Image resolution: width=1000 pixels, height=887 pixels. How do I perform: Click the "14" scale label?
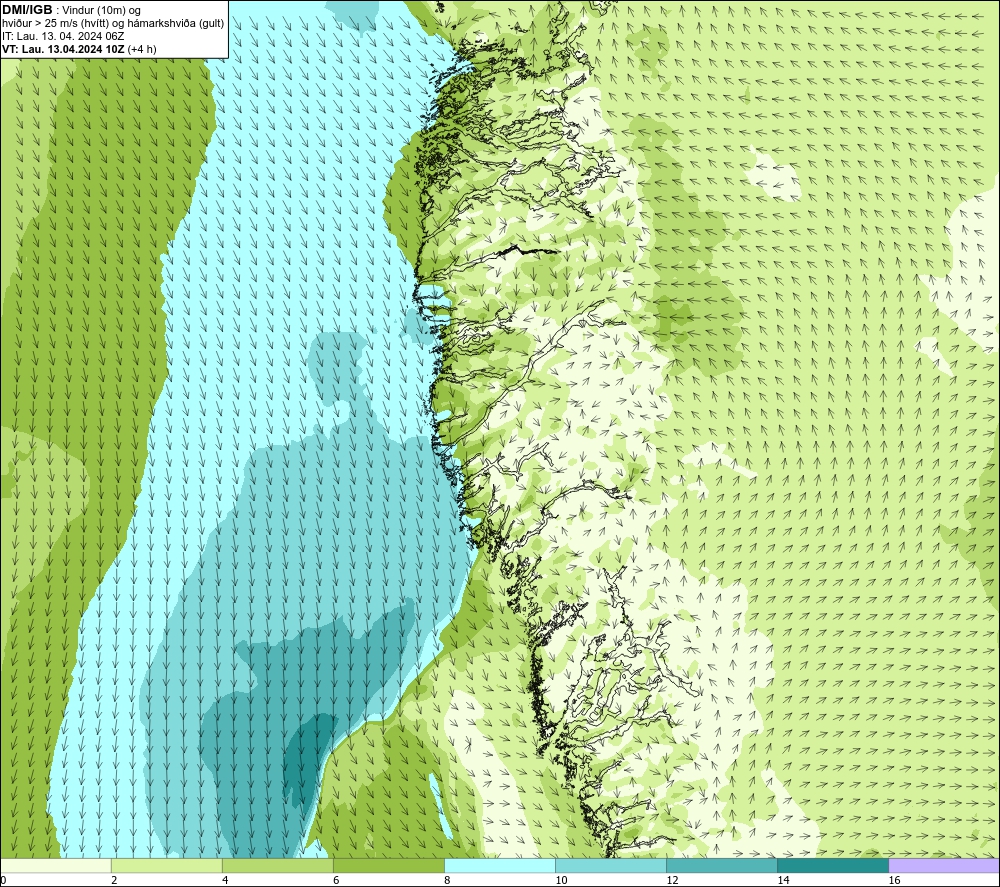coord(783,880)
